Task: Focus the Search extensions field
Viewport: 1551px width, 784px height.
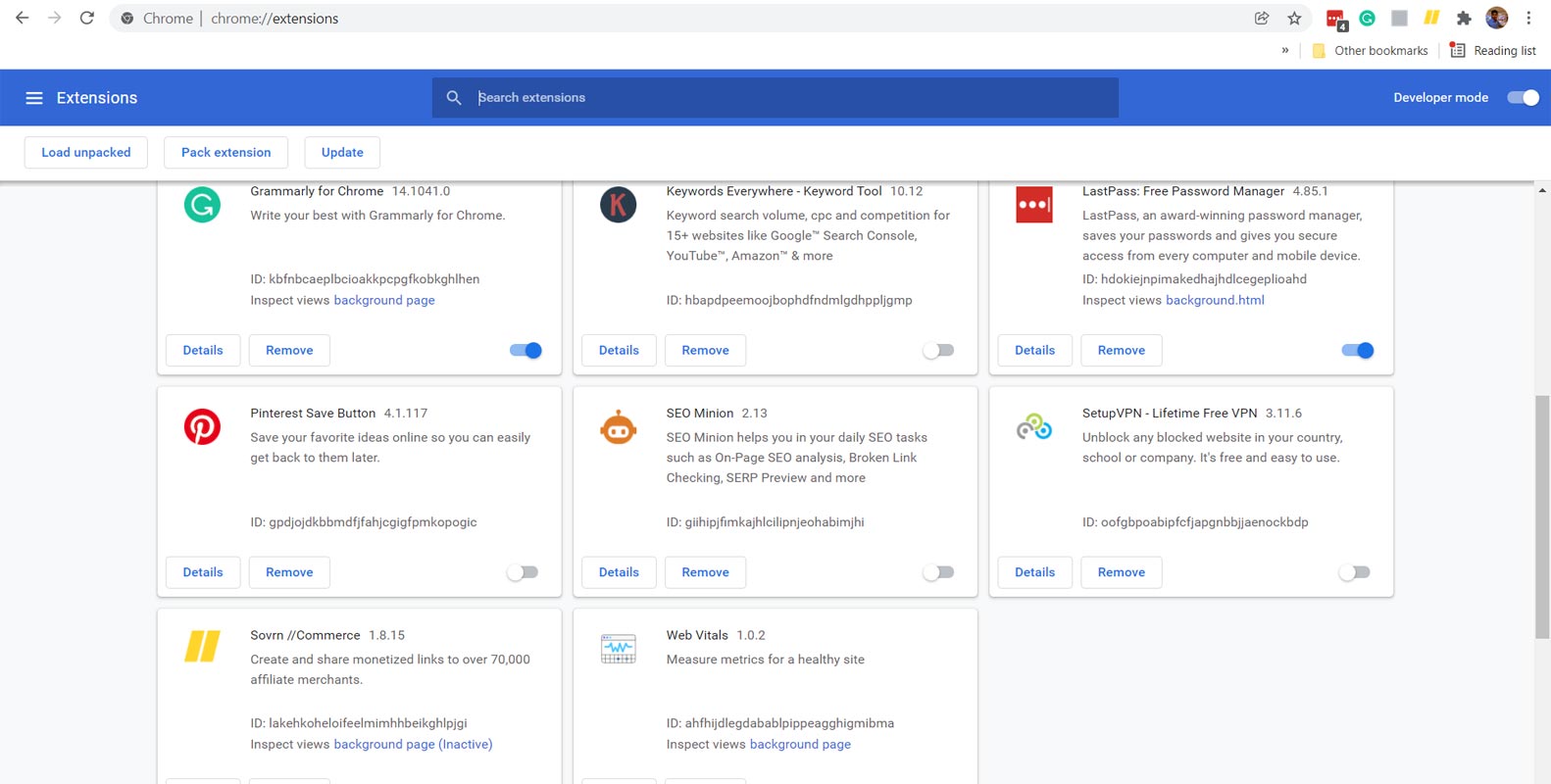Action: pos(775,98)
